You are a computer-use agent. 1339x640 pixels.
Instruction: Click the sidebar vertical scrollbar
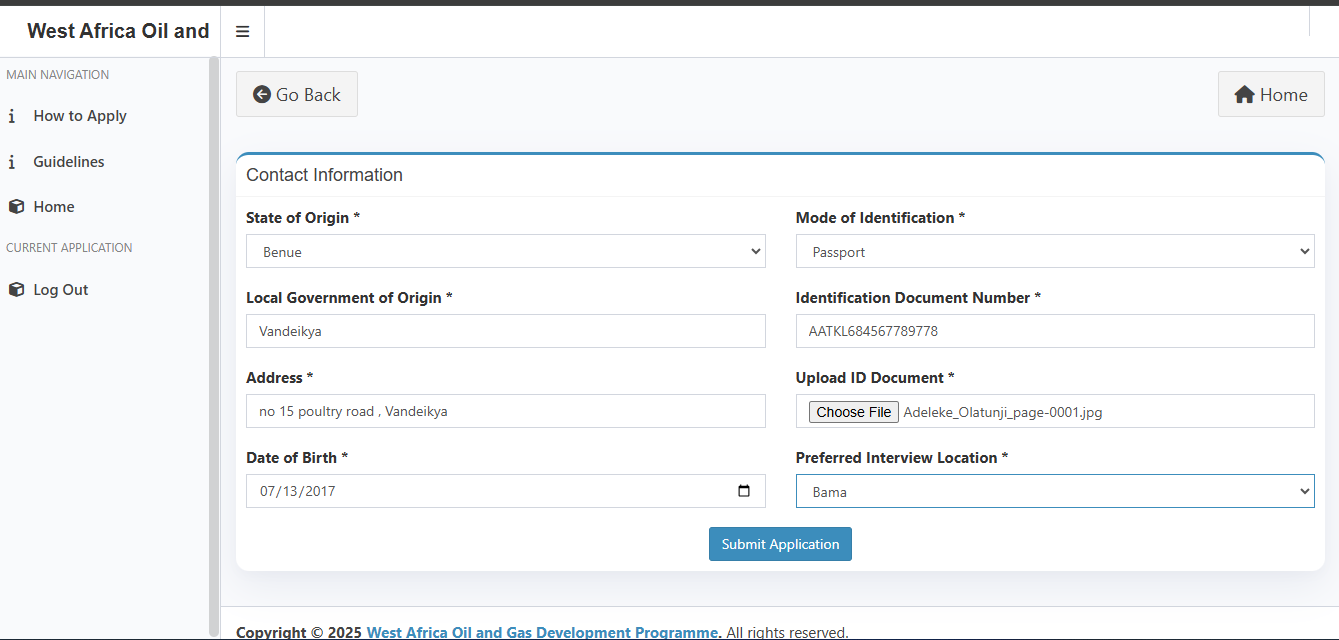pos(213,340)
